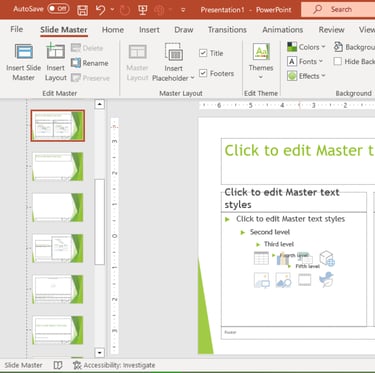
Task: Select the fourth layout thumbnail
Action: pos(58,248)
